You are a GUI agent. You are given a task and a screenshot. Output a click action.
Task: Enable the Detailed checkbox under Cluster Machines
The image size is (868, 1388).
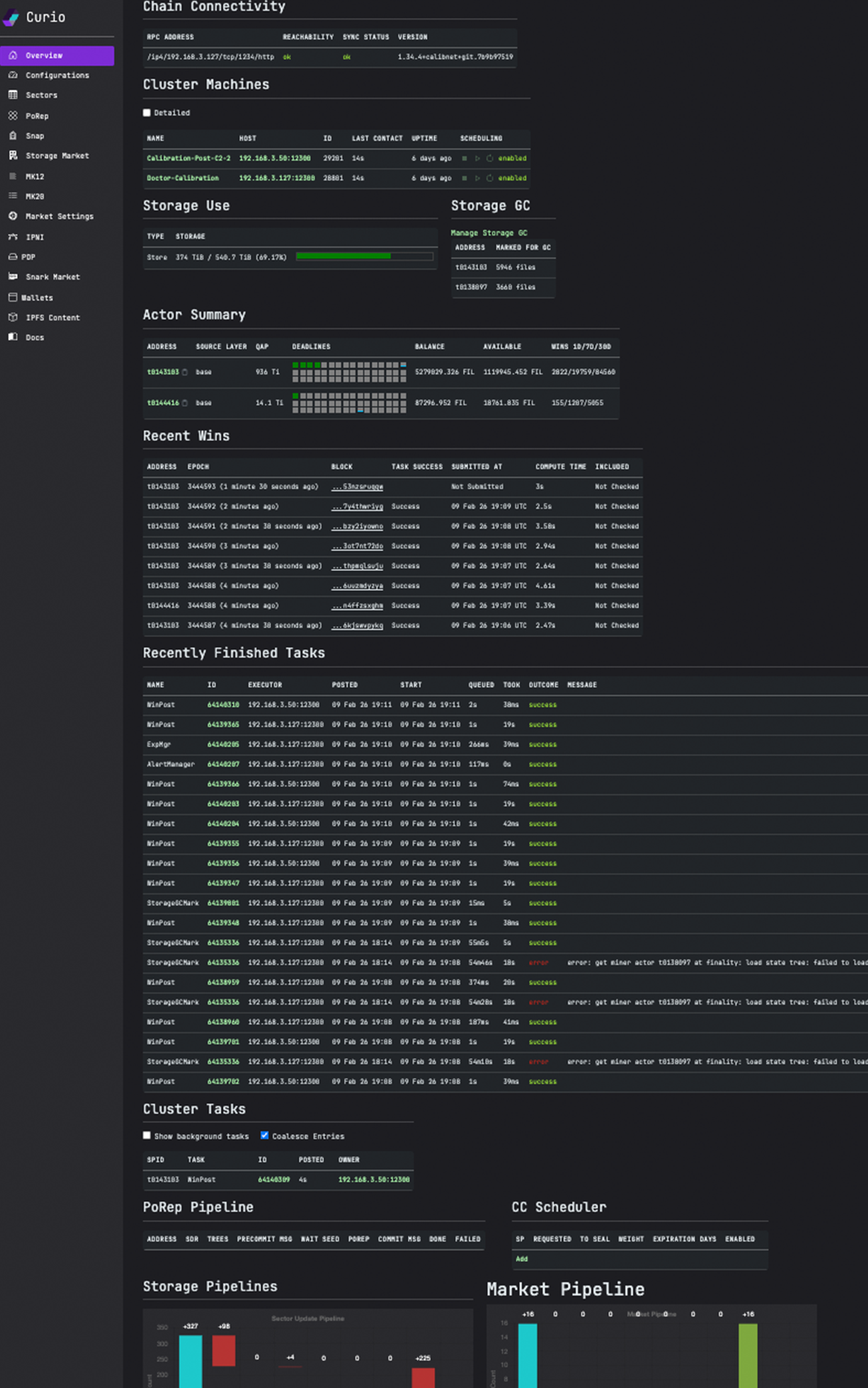[147, 113]
